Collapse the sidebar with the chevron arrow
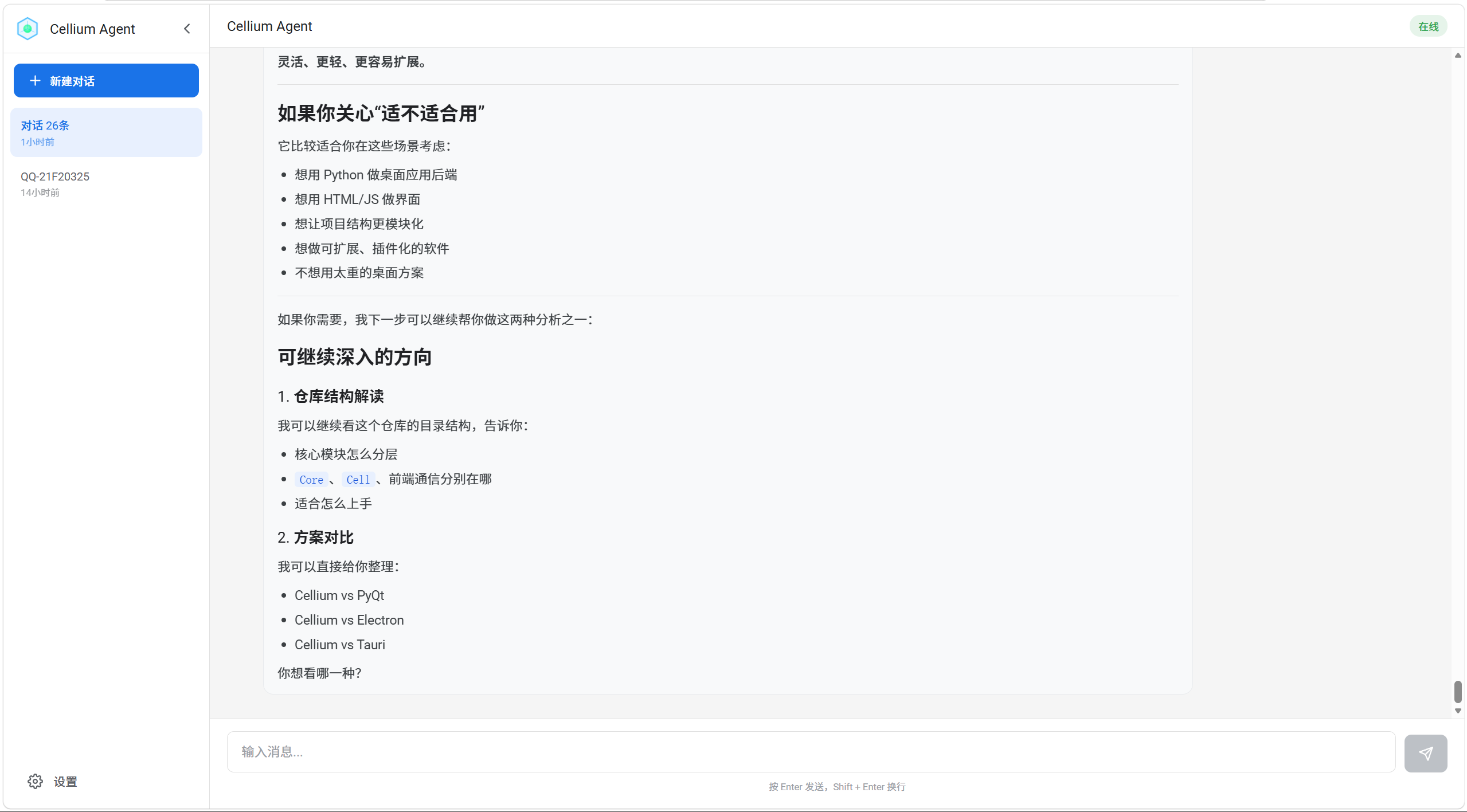Image resolution: width=1467 pixels, height=812 pixels. coord(187,29)
